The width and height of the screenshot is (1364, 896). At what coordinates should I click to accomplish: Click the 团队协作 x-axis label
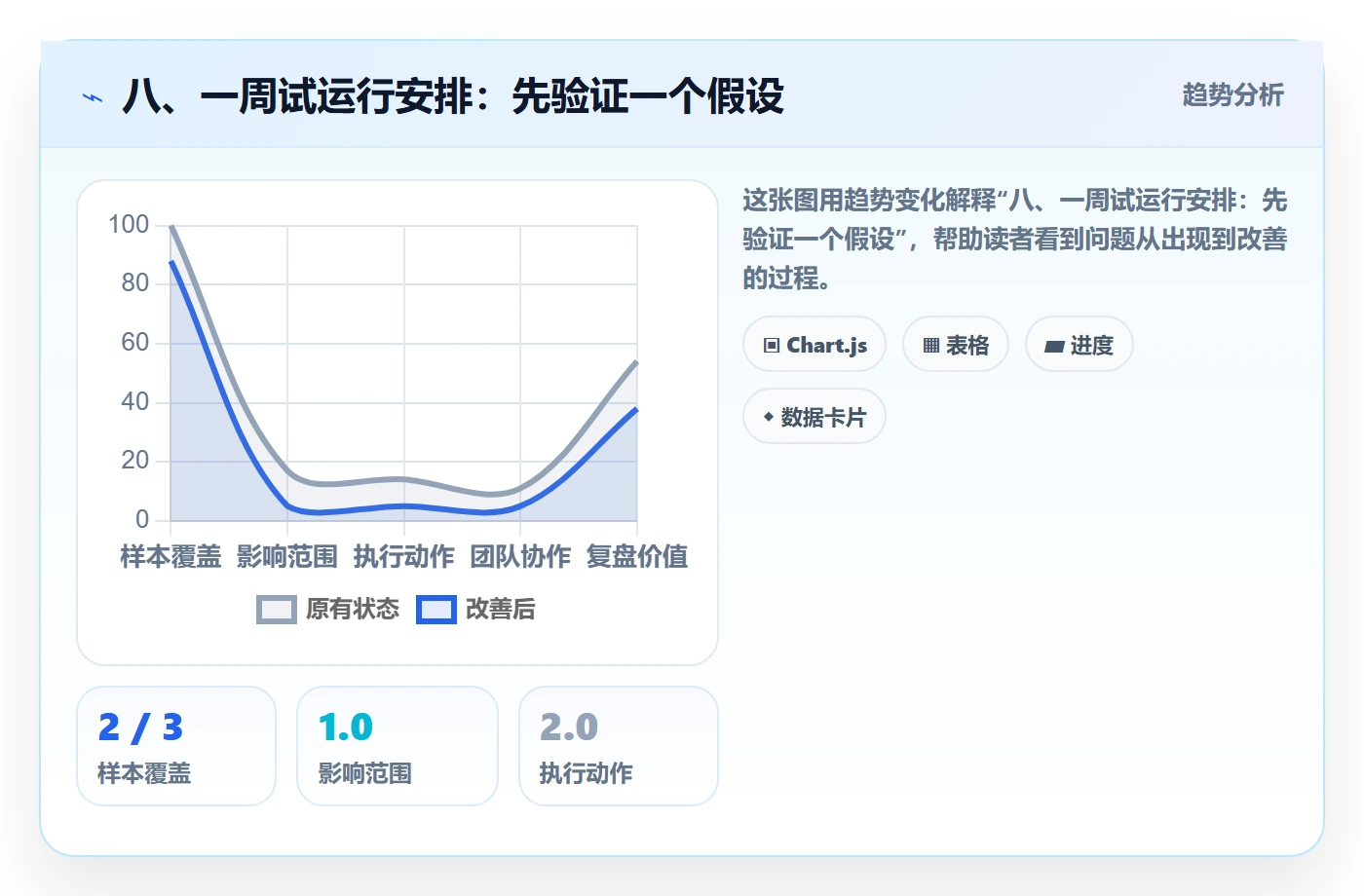(x=520, y=556)
